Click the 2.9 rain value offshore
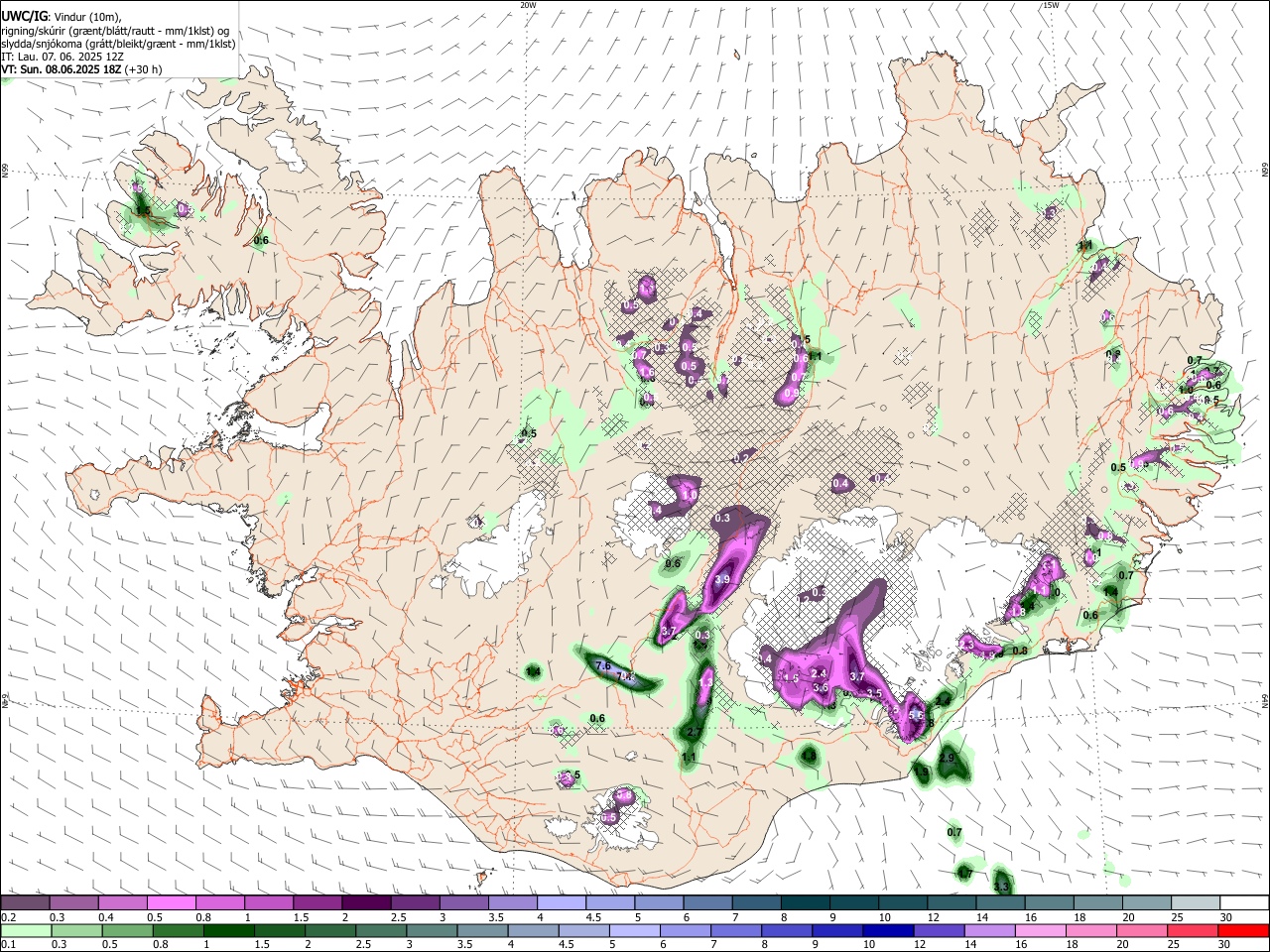This screenshot has width=1270, height=952. tap(947, 759)
